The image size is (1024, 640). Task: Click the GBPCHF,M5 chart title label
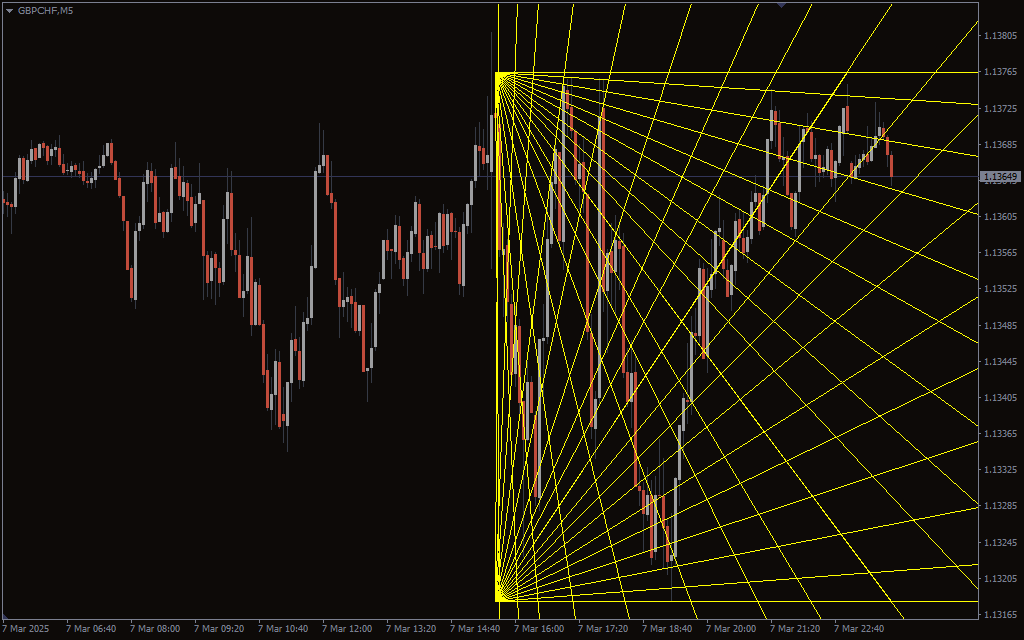[x=45, y=10]
